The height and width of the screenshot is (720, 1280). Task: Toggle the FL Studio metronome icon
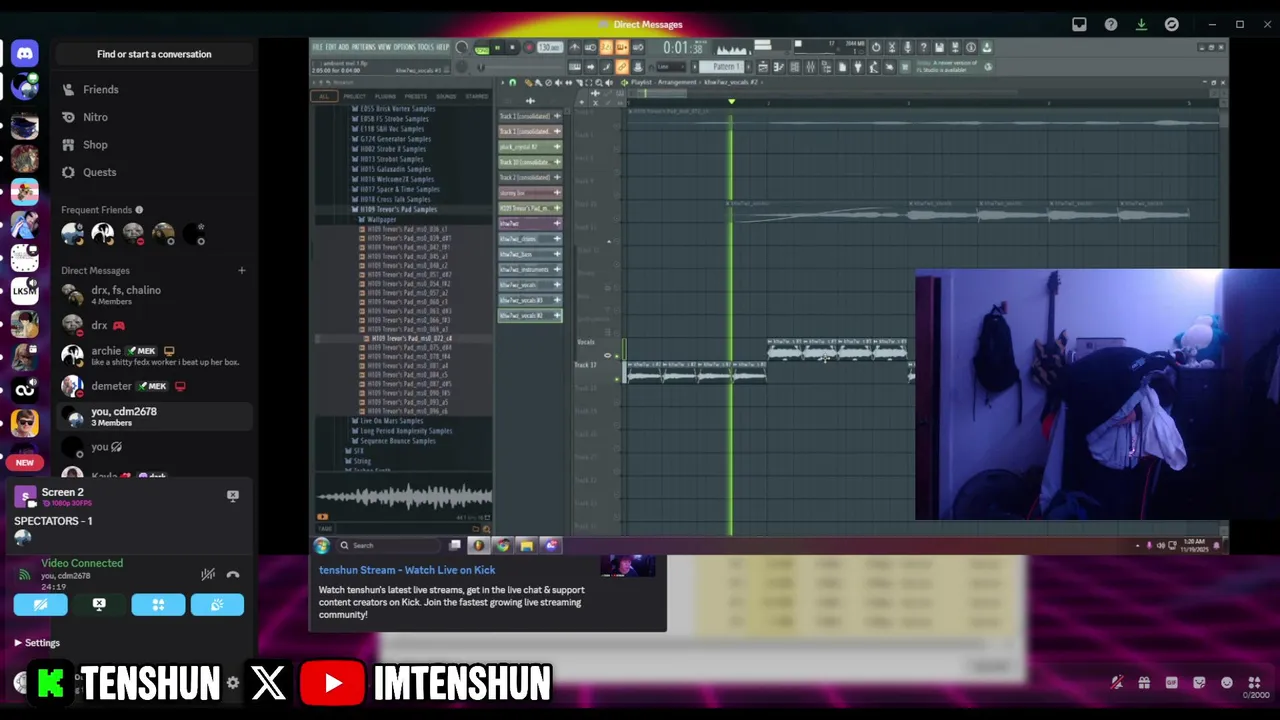pyautogui.click(x=575, y=47)
